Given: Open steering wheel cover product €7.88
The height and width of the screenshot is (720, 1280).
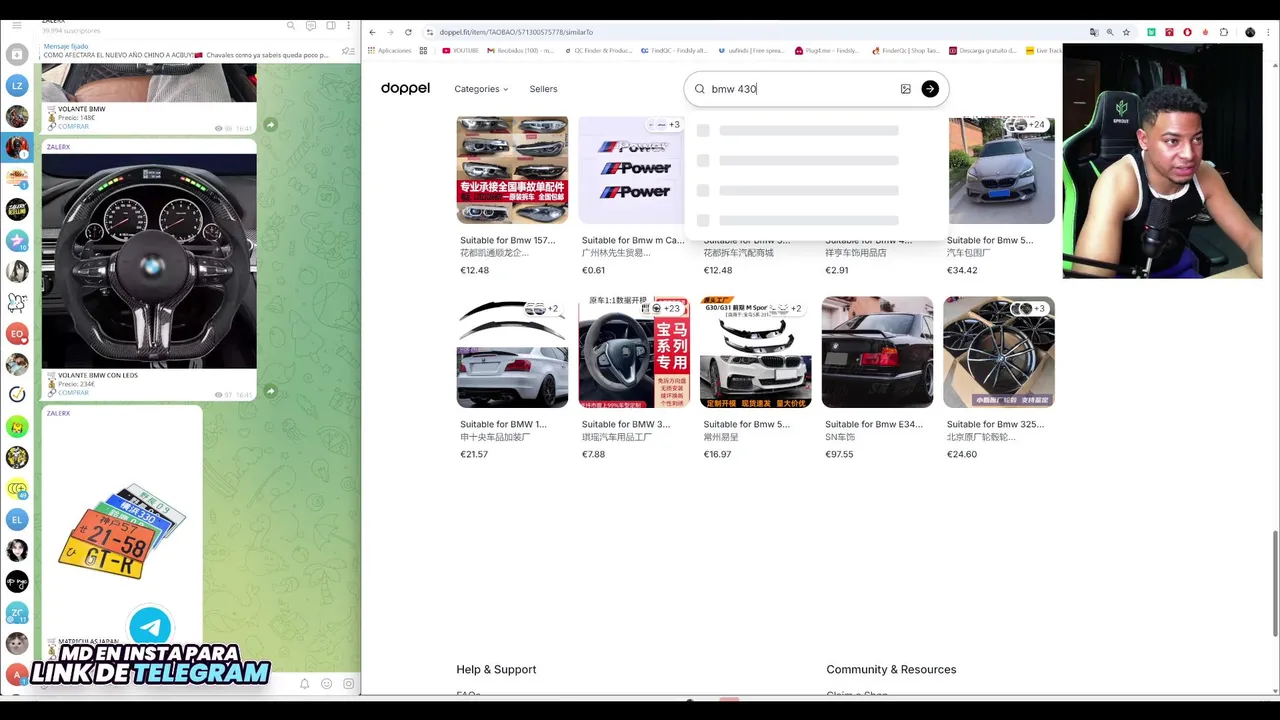Looking at the screenshot, I should tap(634, 352).
